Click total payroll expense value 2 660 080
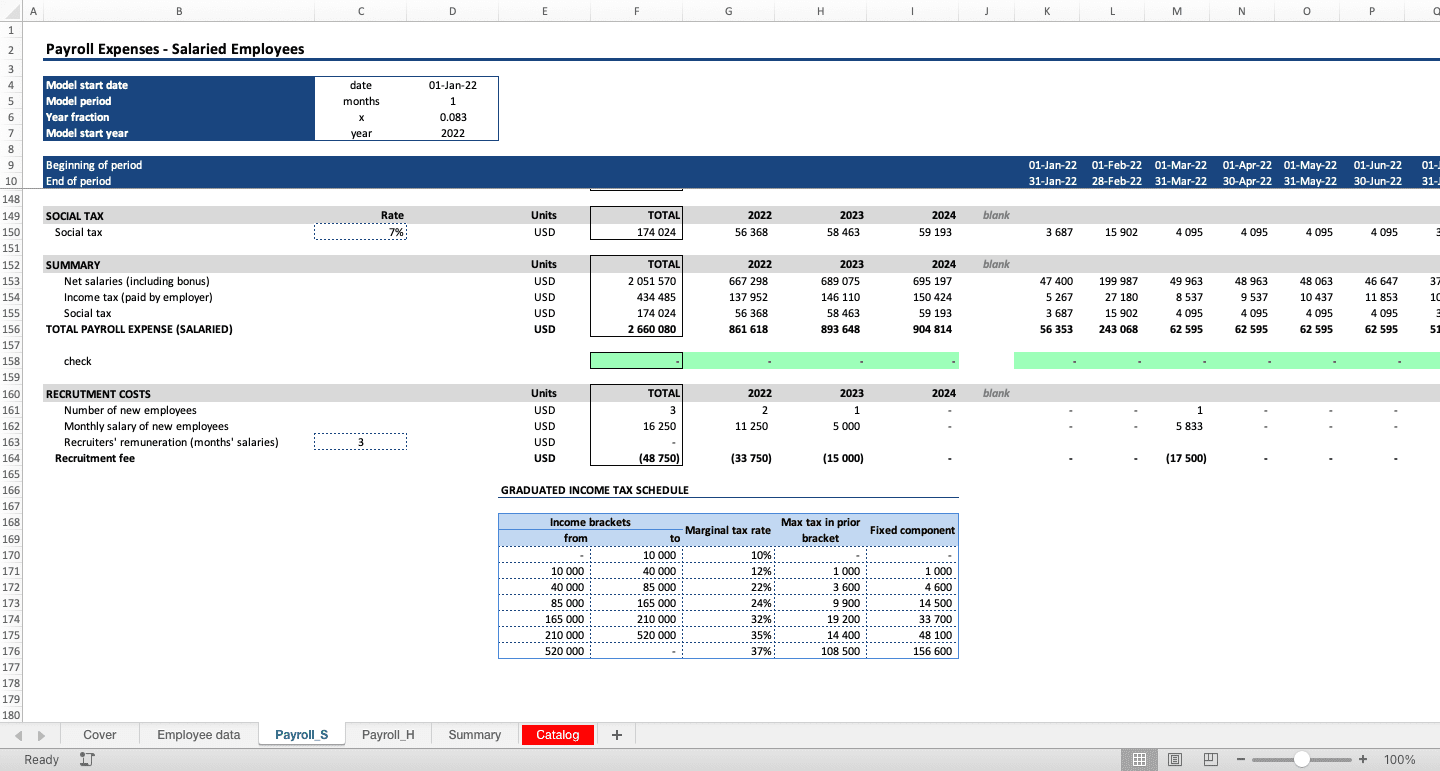 click(636, 329)
